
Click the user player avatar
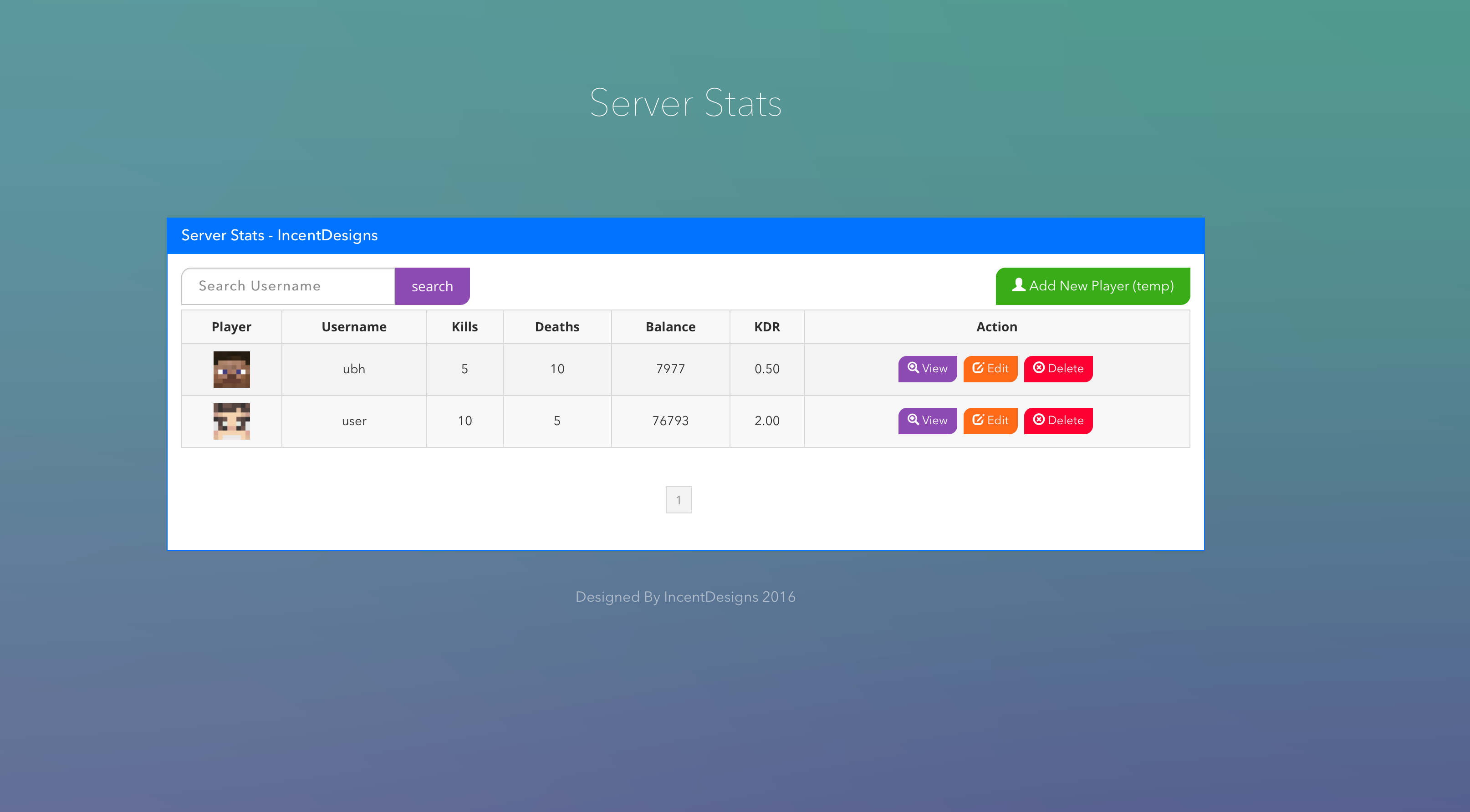coord(232,421)
